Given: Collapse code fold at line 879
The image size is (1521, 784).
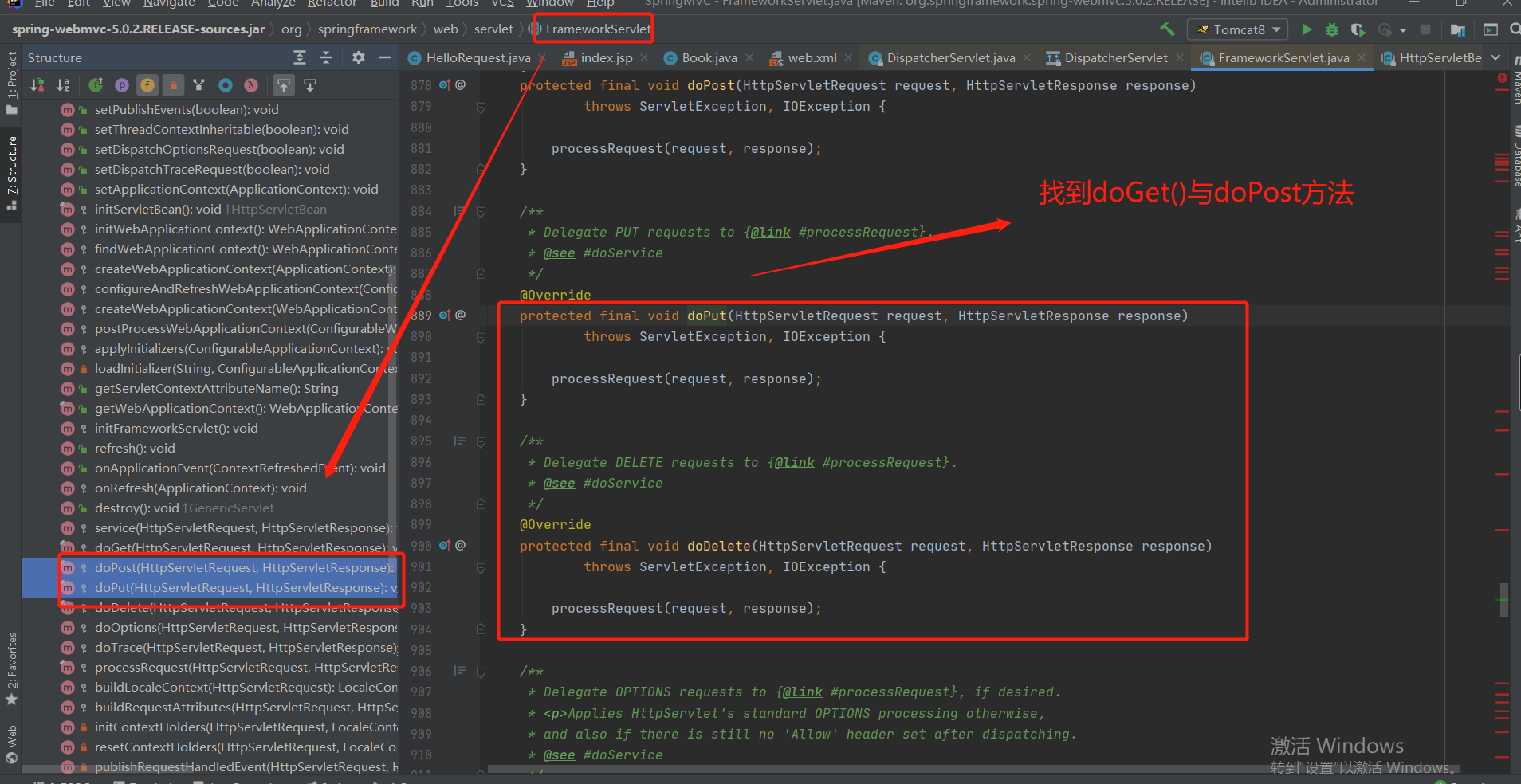Looking at the screenshot, I should click(x=481, y=106).
